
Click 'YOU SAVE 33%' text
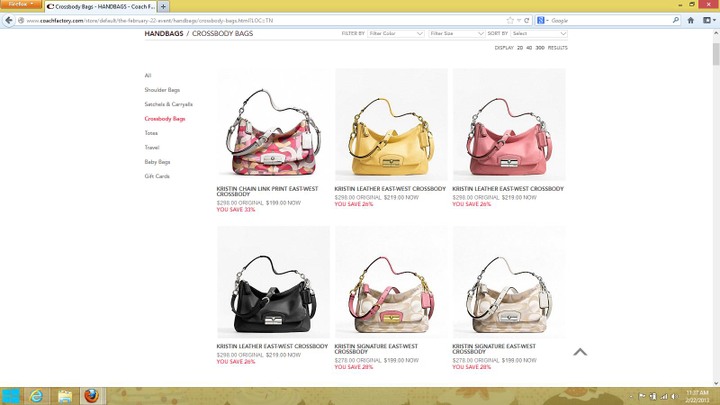point(236,210)
